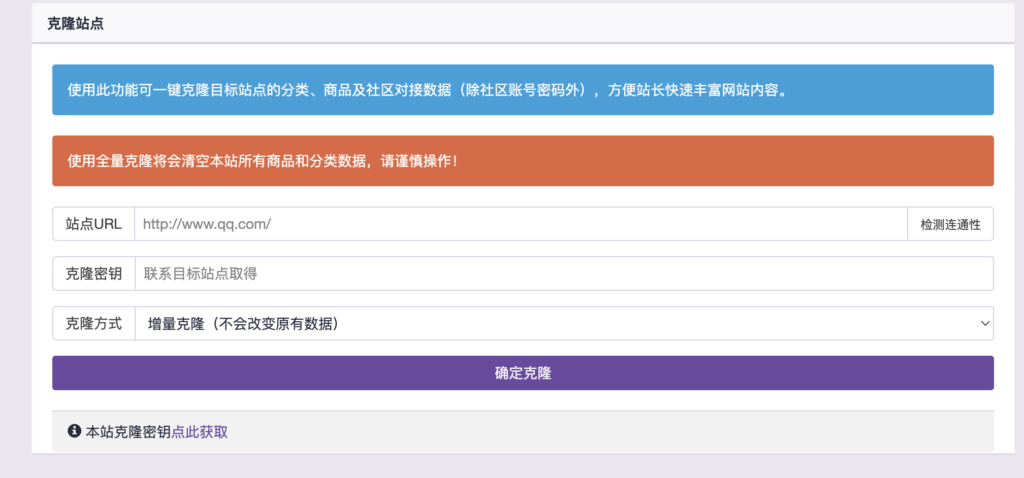Image resolution: width=1024 pixels, height=478 pixels.
Task: Click the info icon beside 本站克隆密钥
Action: [74, 431]
